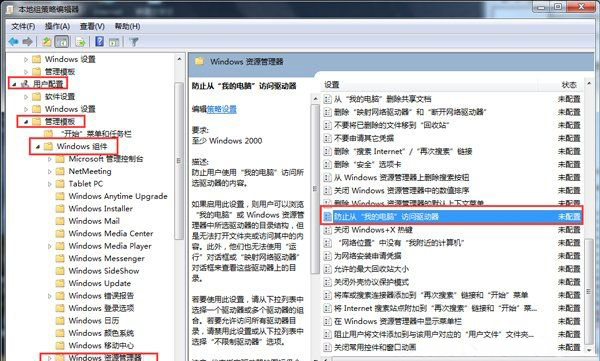This screenshot has width=600, height=361.
Task: Click the folder icon of Windows Messenger
Action: (60, 258)
